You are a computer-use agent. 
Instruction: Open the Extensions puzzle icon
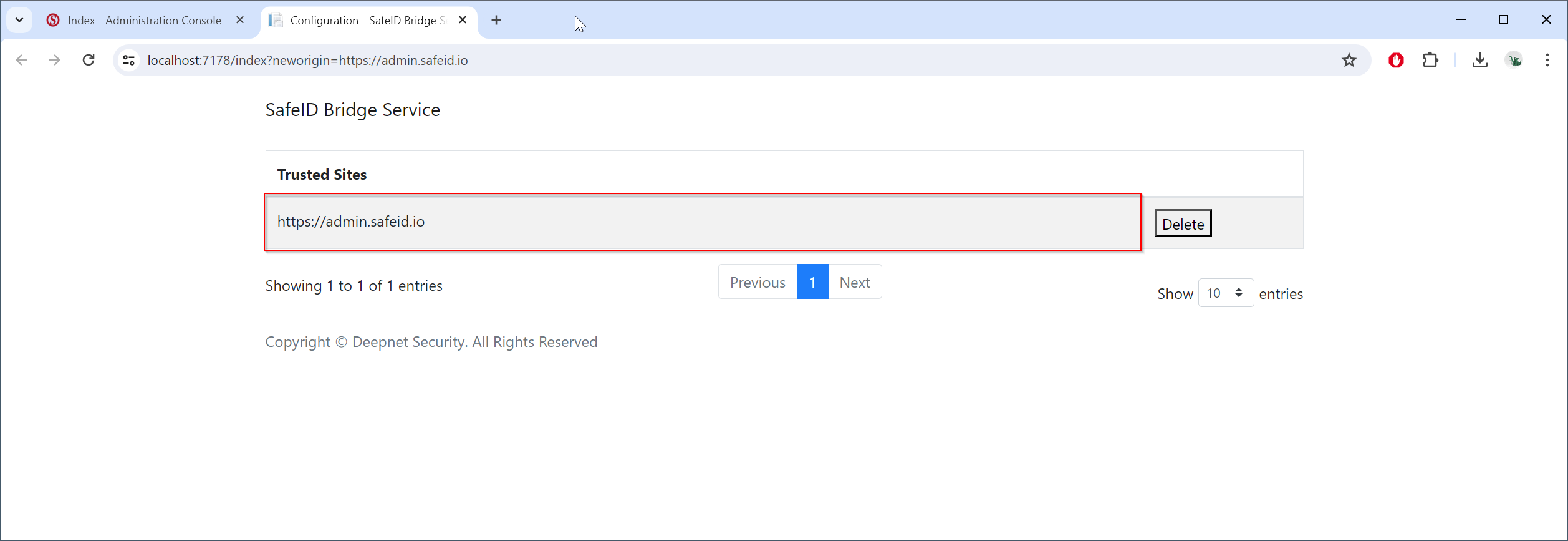[x=1430, y=60]
